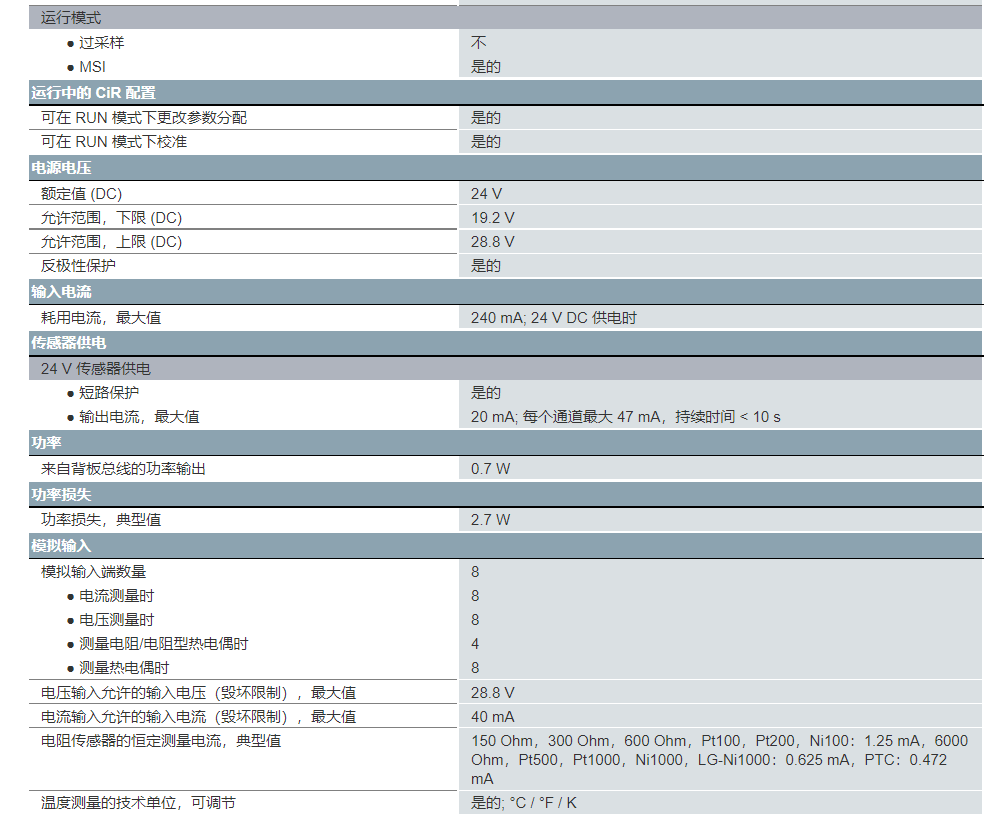
Task: Select the "传感器供电" section header
Action: coord(69,343)
